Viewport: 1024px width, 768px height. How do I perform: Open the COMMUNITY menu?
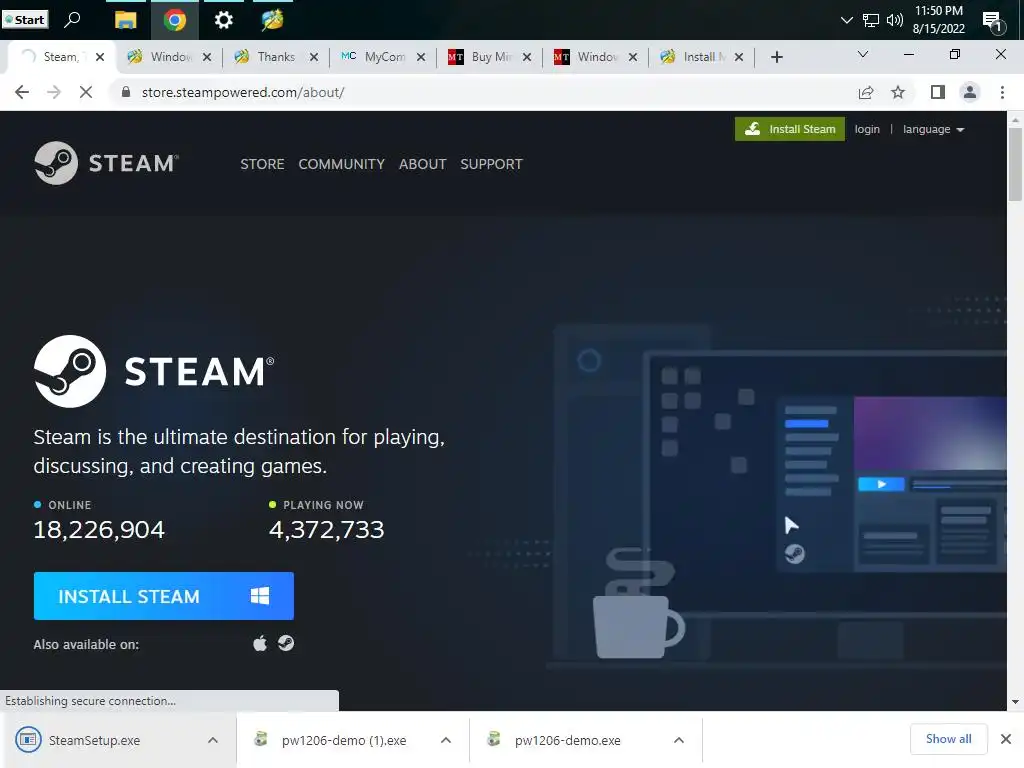click(x=342, y=164)
